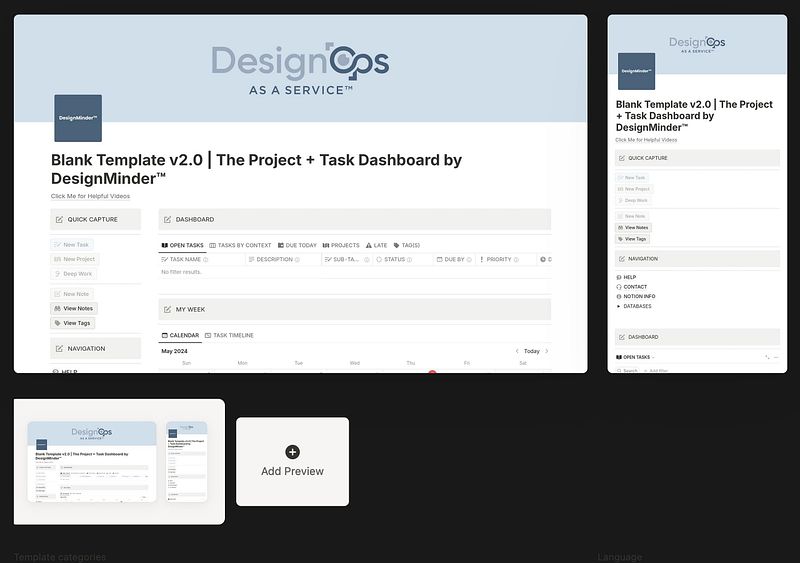Viewport: 800px width, 563px height.
Task: Click the DesignMinder square icon in mobile preview
Action: [636, 71]
